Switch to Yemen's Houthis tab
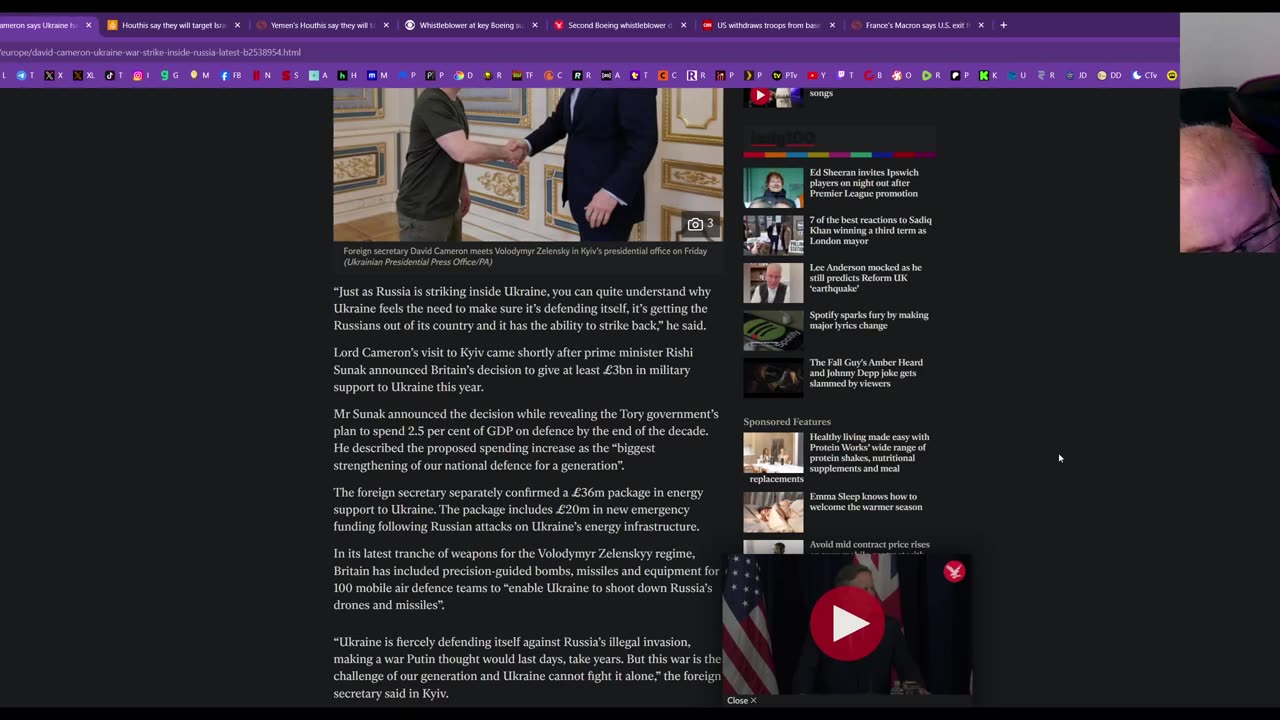The image size is (1280, 720). (x=321, y=25)
